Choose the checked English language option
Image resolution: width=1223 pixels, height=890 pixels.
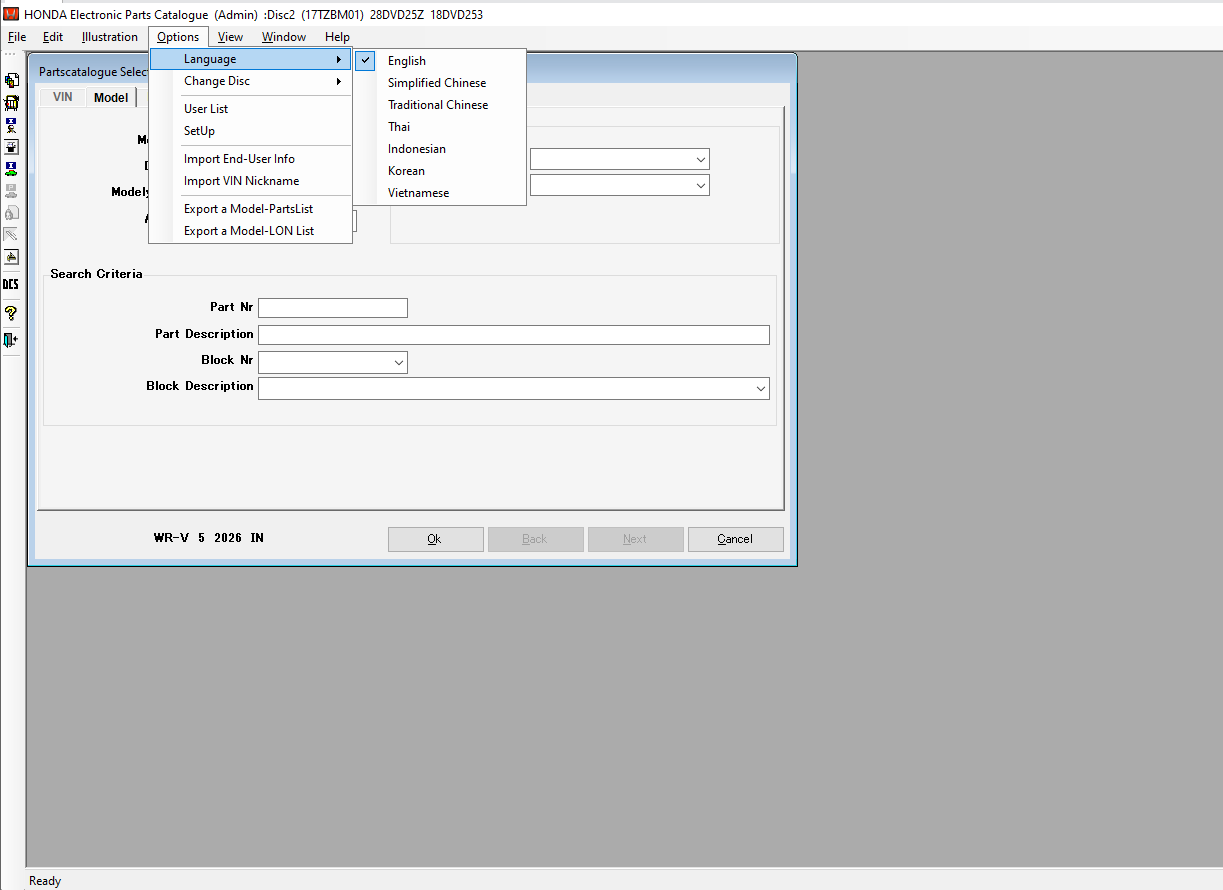(439, 61)
